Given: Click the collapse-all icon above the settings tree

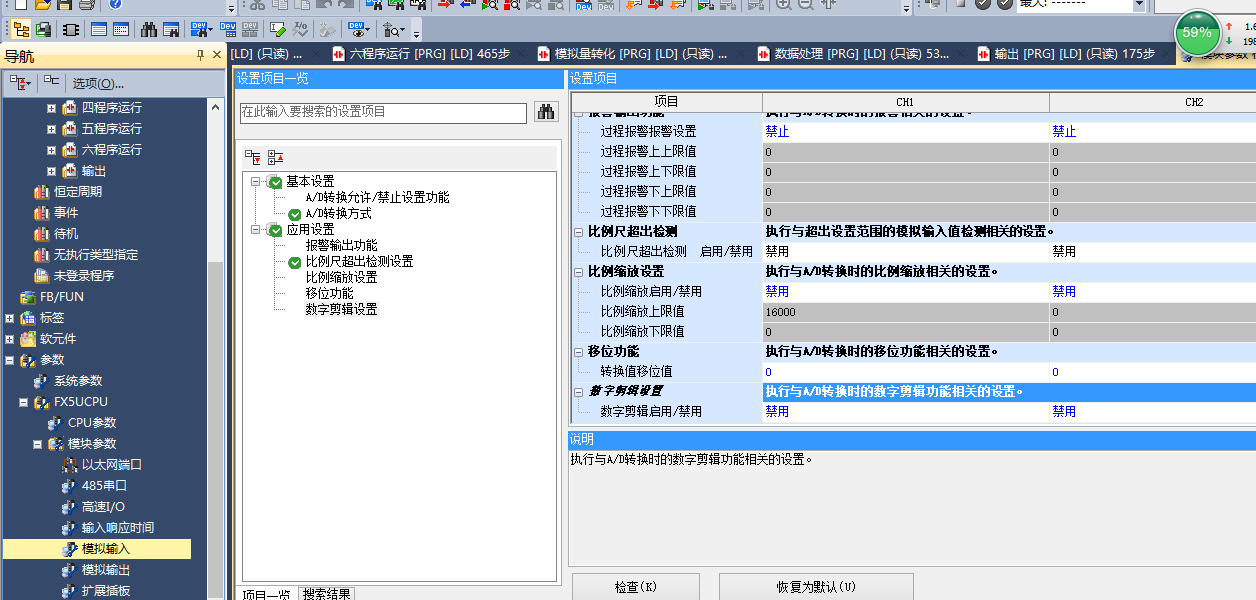Looking at the screenshot, I should coord(276,157).
